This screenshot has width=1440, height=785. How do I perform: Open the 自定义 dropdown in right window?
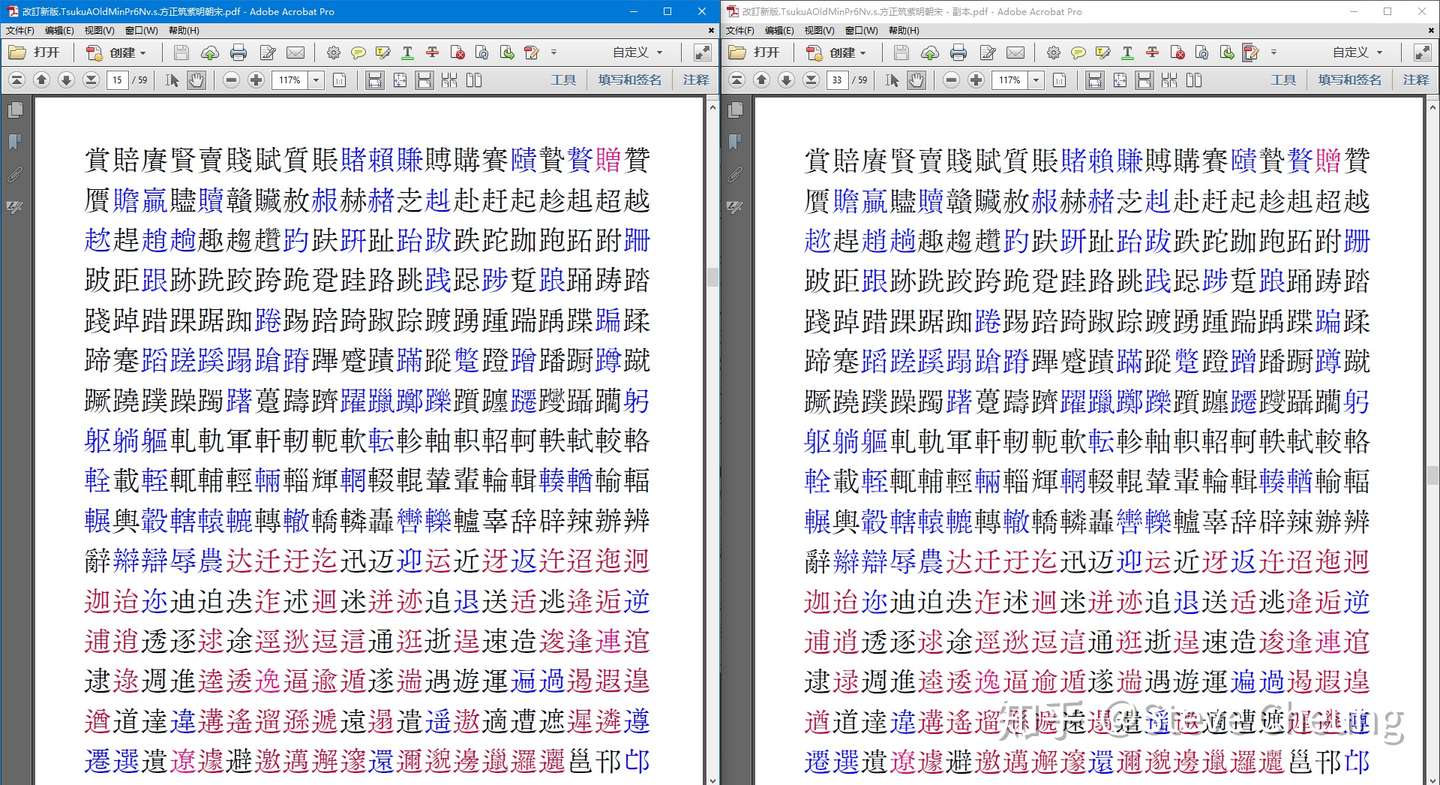[x=1358, y=53]
